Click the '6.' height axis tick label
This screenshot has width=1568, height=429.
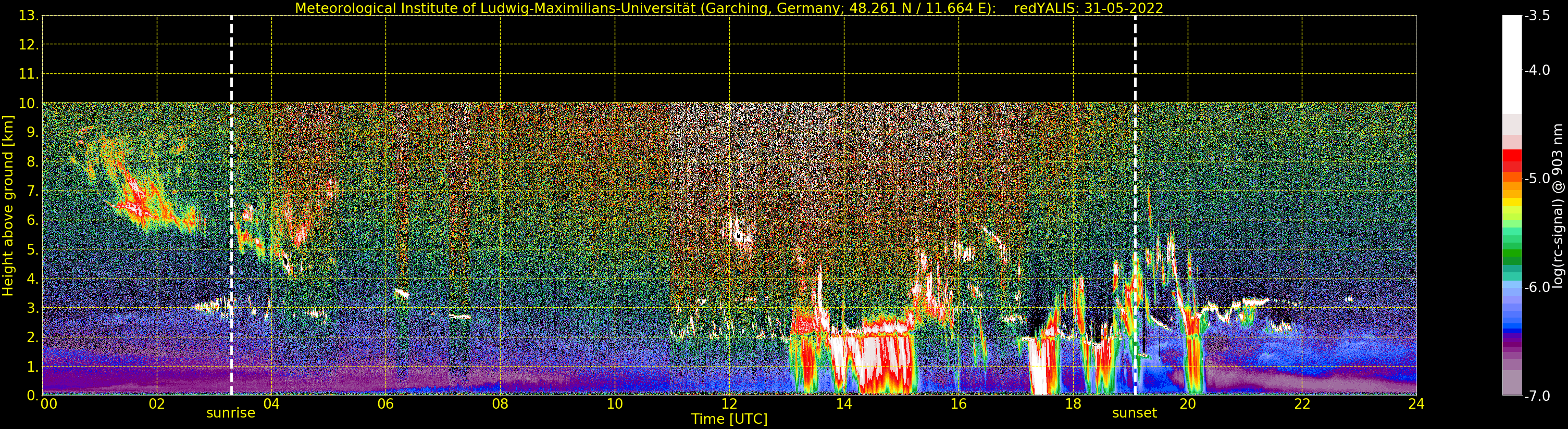(33, 220)
